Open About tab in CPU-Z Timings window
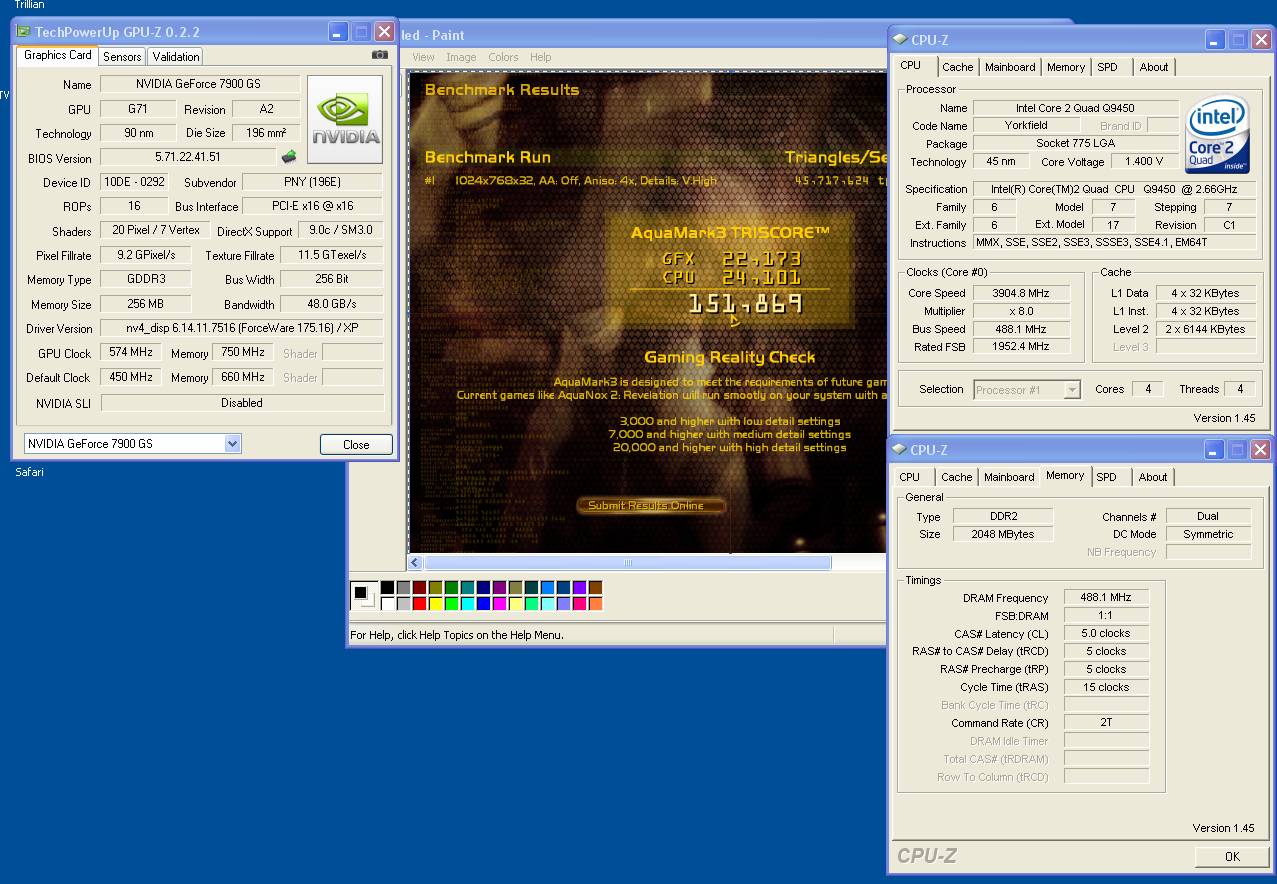Screen dimensions: 1277x884 coord(1153,477)
